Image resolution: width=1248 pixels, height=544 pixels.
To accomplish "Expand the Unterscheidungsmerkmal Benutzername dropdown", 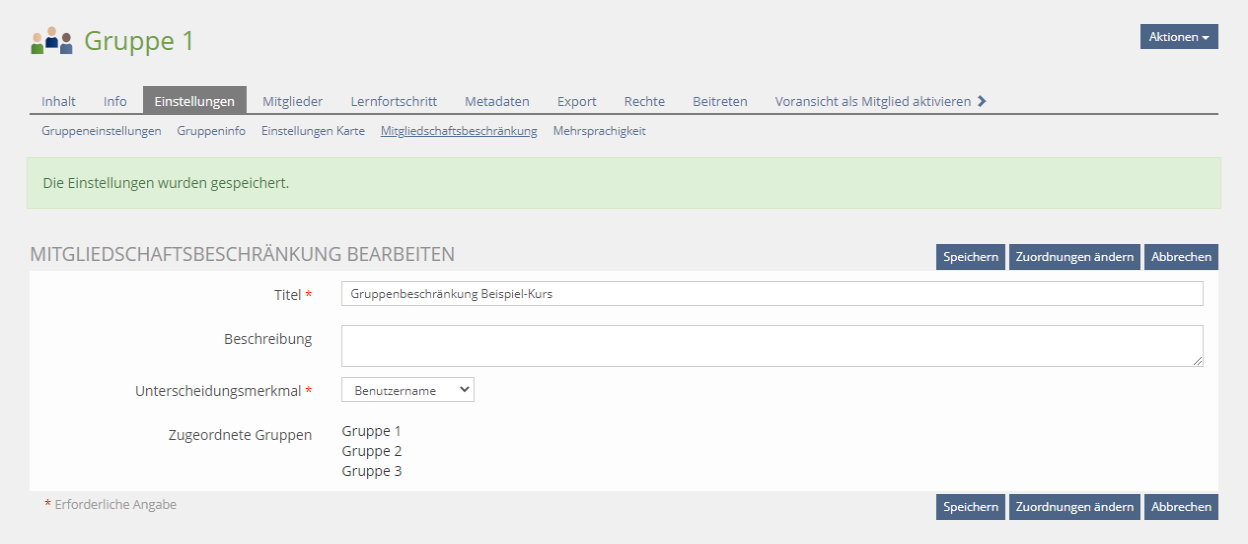I will point(407,390).
